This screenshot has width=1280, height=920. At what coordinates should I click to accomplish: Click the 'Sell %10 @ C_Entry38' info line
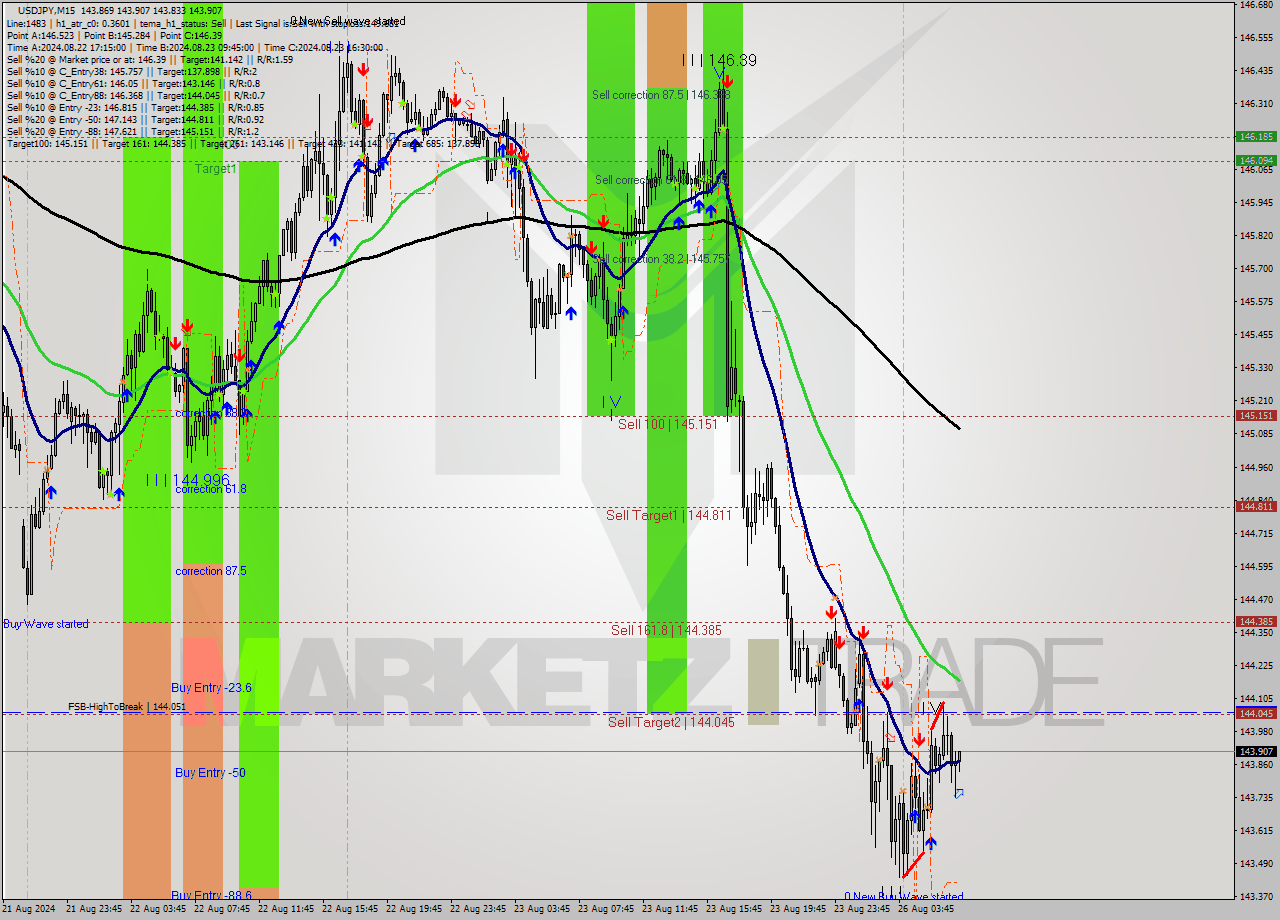131,71
